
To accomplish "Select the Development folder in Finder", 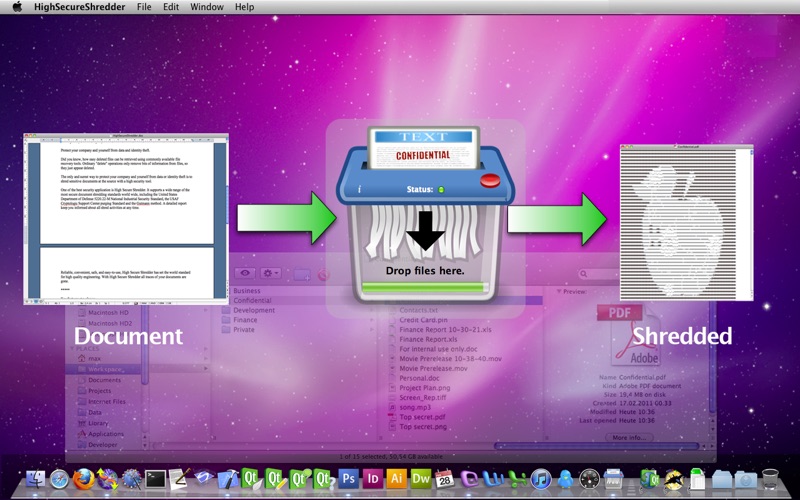I will click(x=254, y=310).
